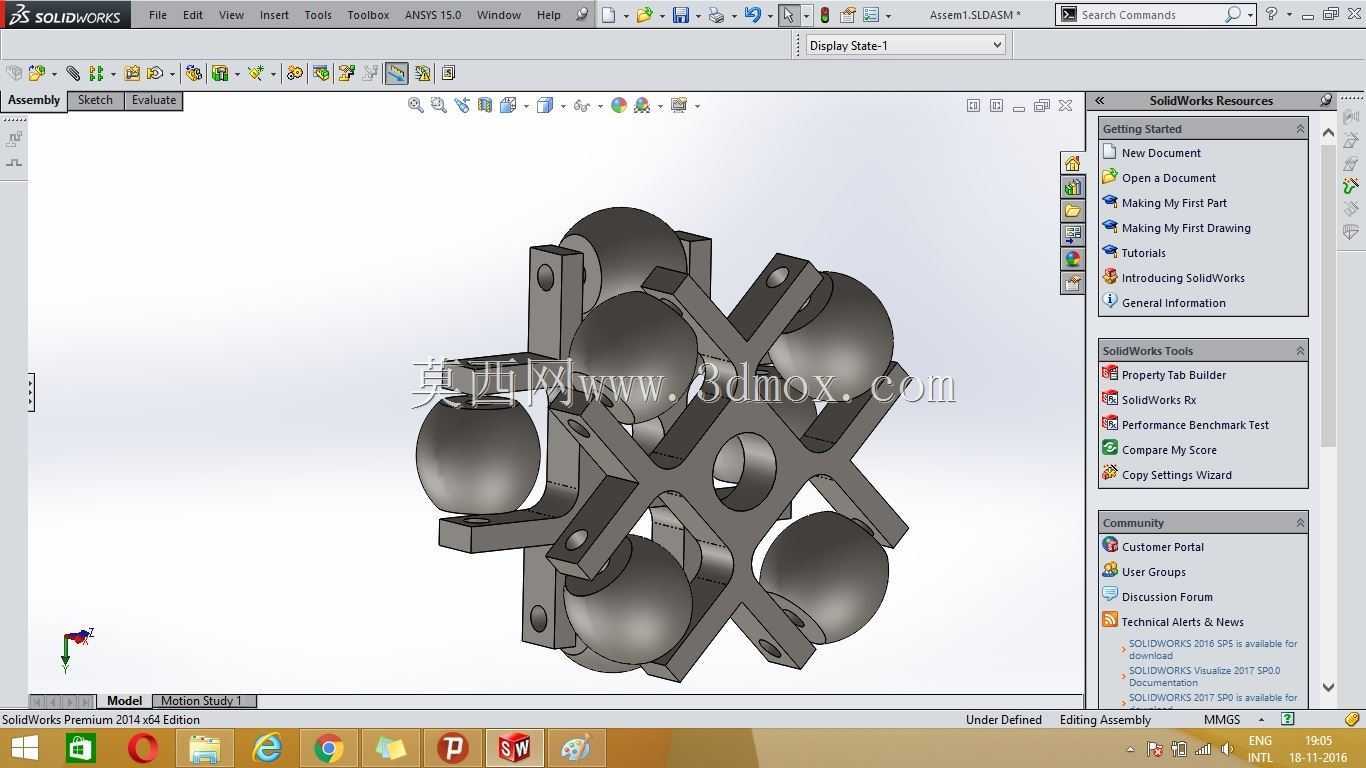Open Google Chrome from the taskbar
This screenshot has width=1366, height=768.
pos(328,748)
